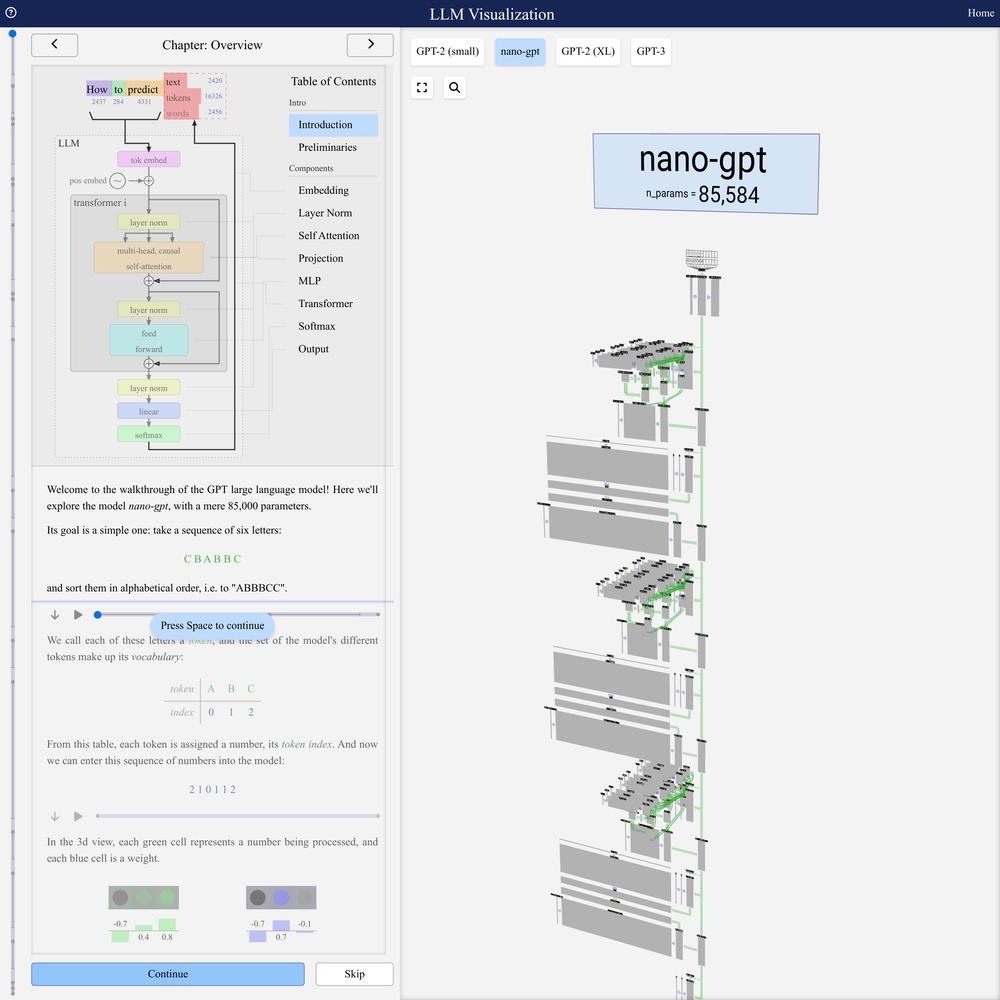The height and width of the screenshot is (1000, 1000).
Task: Click the 'C B A B B C' sequence text
Action: click(x=212, y=559)
